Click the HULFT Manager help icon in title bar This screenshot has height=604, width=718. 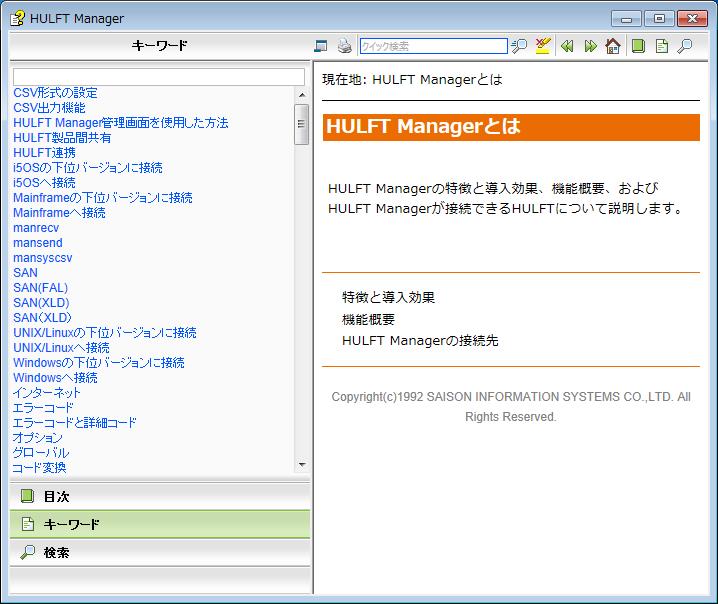pos(17,18)
